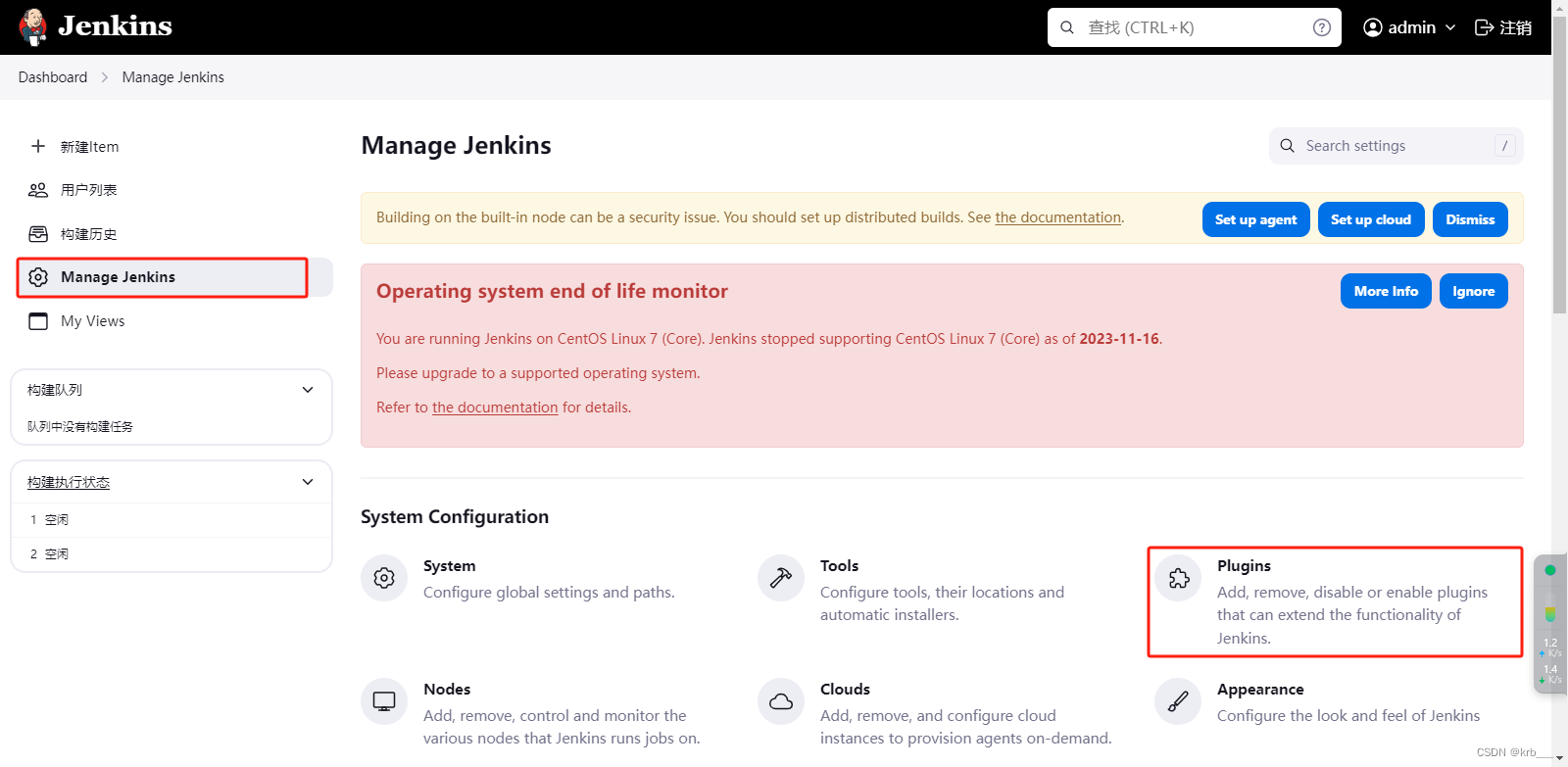Screen dimensions: 1568x767
Task: Click the 队列中没有构建任务 text
Action: point(80,427)
